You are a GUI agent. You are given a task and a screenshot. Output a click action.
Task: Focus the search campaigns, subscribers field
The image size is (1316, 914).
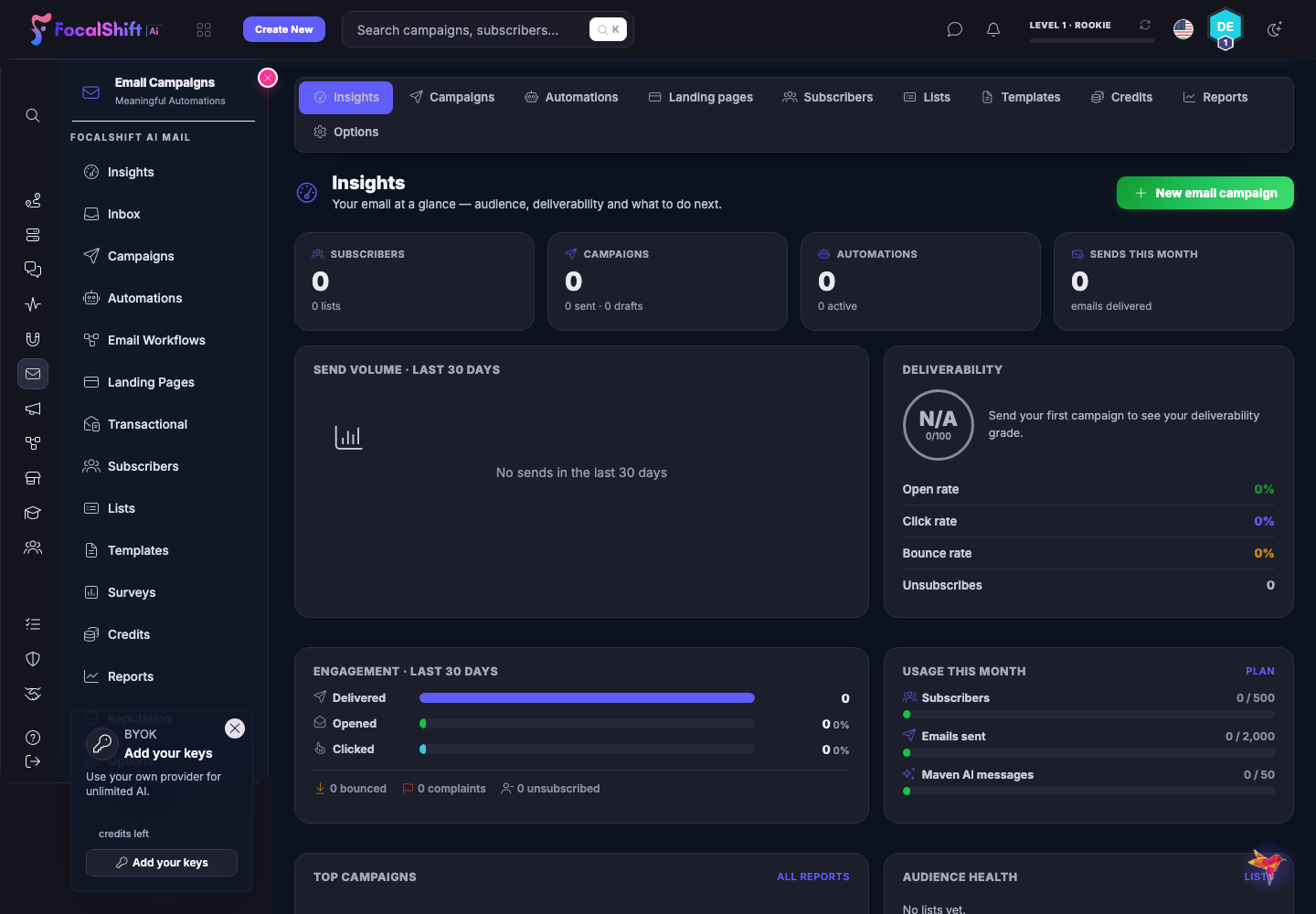(487, 30)
